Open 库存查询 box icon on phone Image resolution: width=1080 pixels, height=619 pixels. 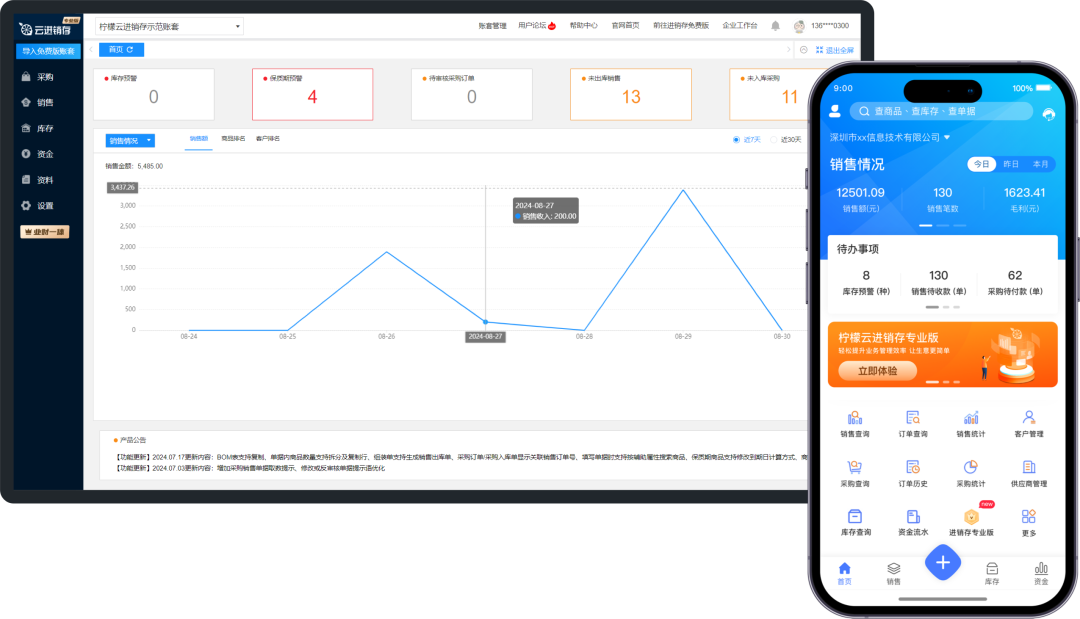pyautogui.click(x=855, y=516)
